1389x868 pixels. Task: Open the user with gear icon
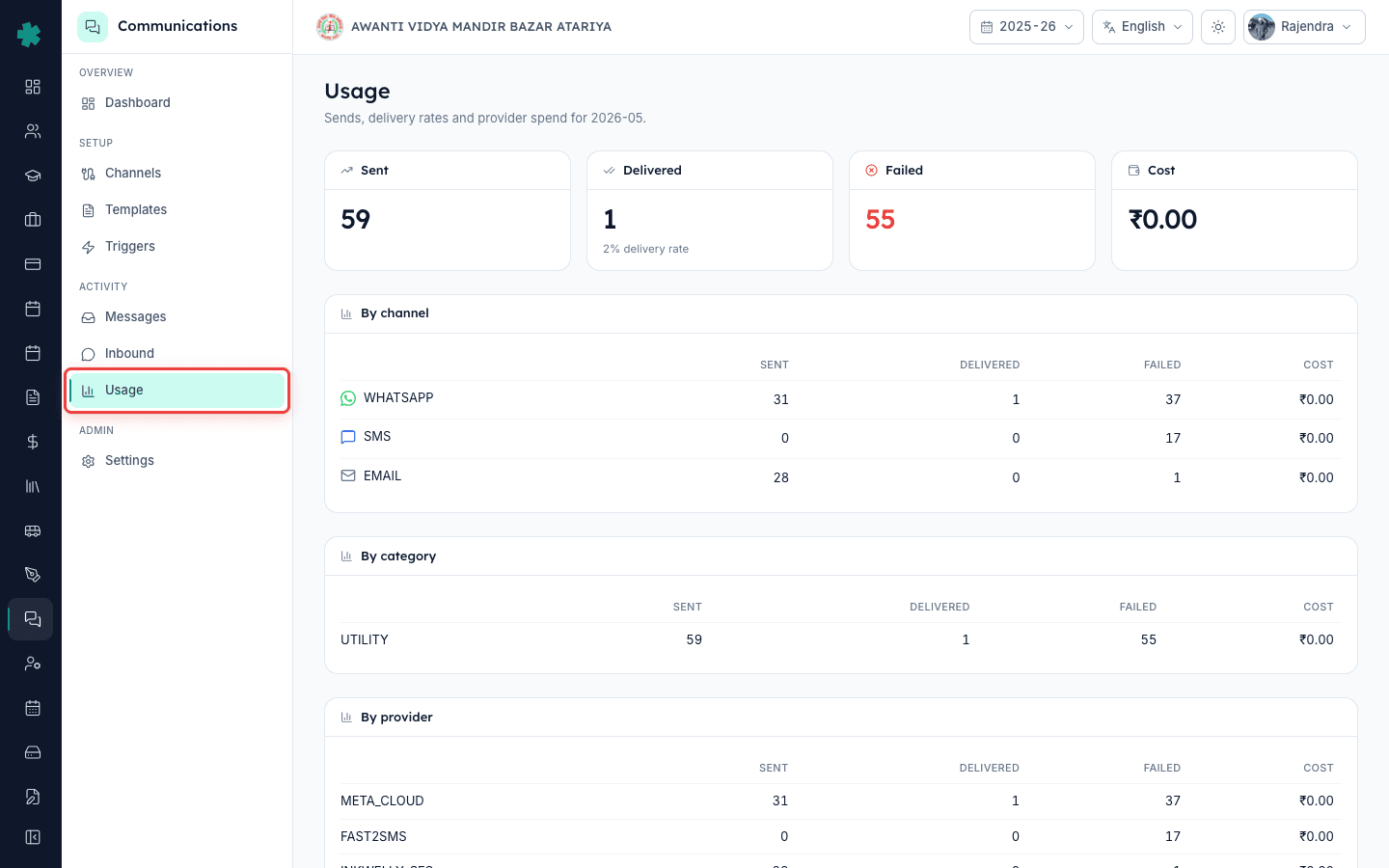(33, 664)
